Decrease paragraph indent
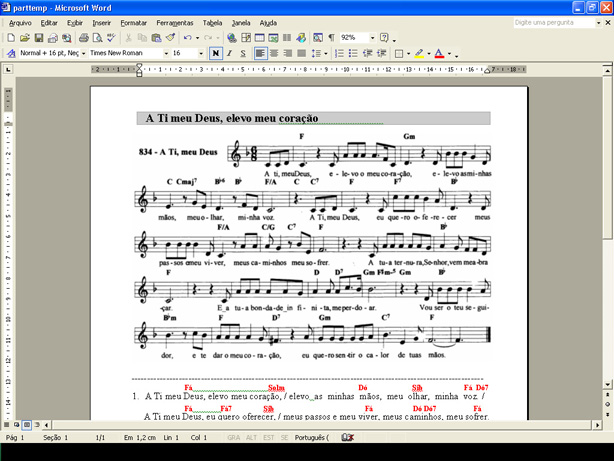This screenshot has height=461, width=614. (x=367, y=53)
